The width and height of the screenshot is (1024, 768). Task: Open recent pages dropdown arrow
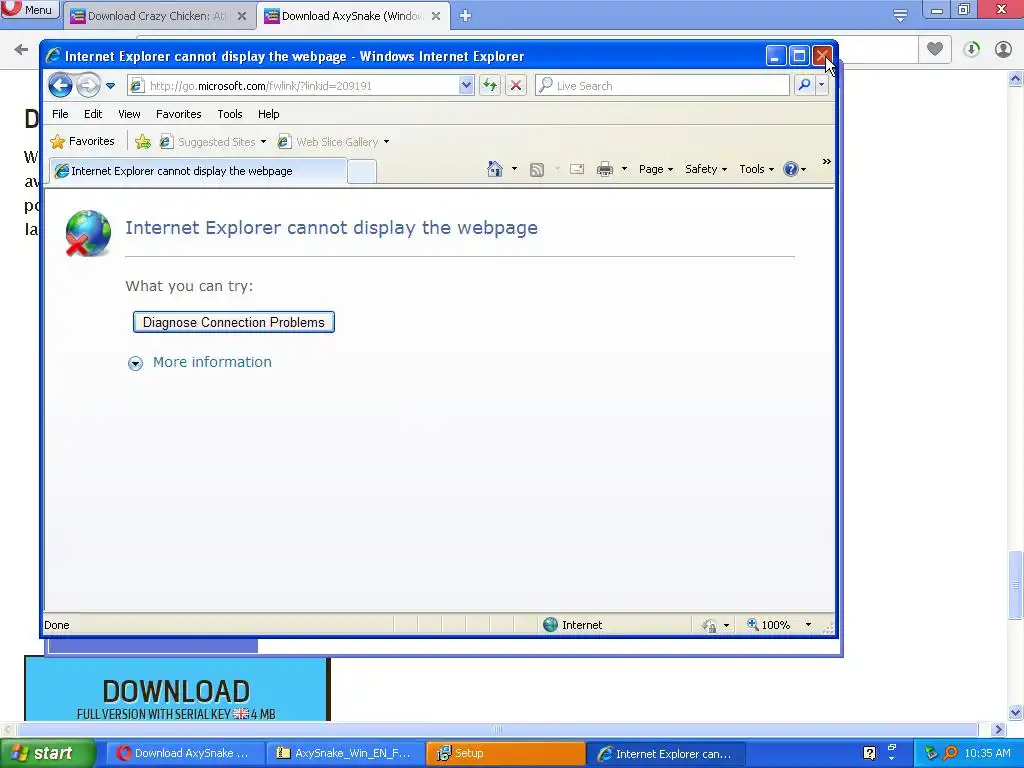(110, 86)
